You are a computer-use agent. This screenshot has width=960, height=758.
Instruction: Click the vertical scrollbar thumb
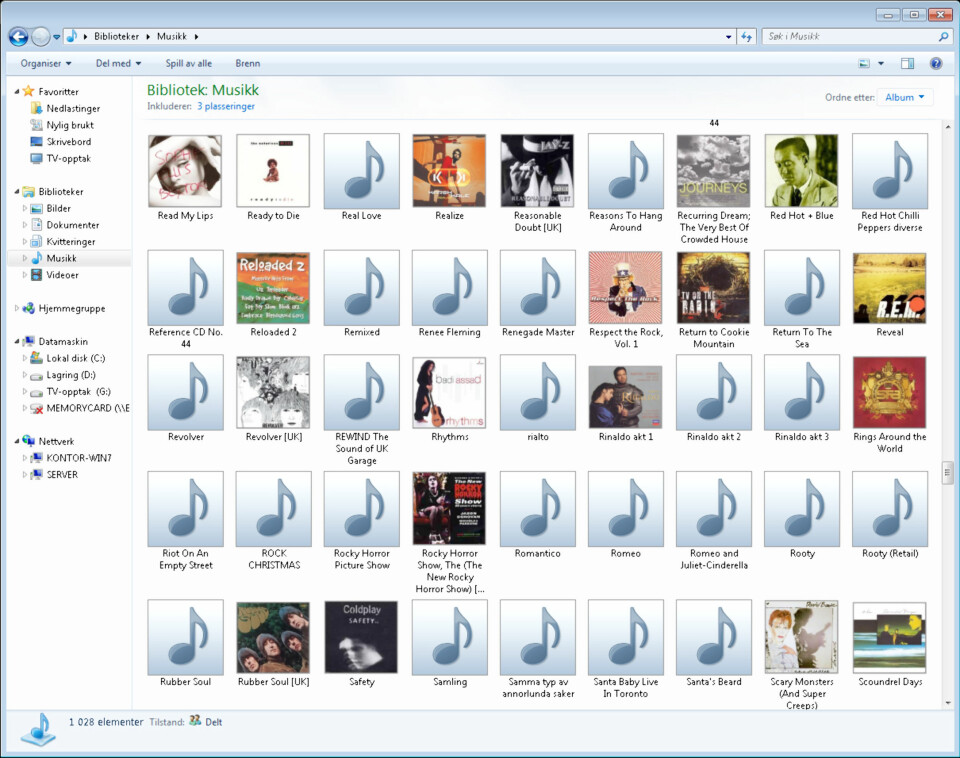(947, 471)
